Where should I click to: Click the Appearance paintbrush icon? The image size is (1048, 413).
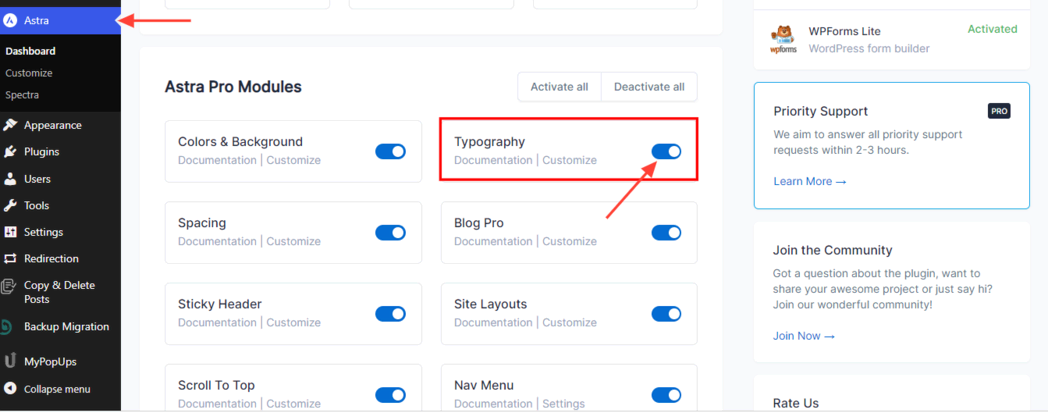pyautogui.click(x=10, y=125)
